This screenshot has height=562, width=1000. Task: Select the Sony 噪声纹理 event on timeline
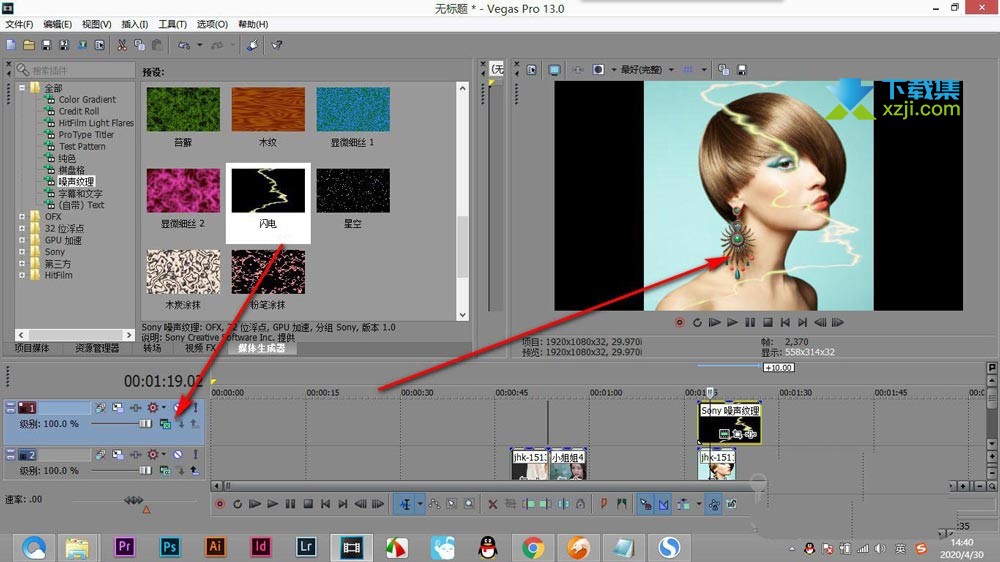pos(730,422)
